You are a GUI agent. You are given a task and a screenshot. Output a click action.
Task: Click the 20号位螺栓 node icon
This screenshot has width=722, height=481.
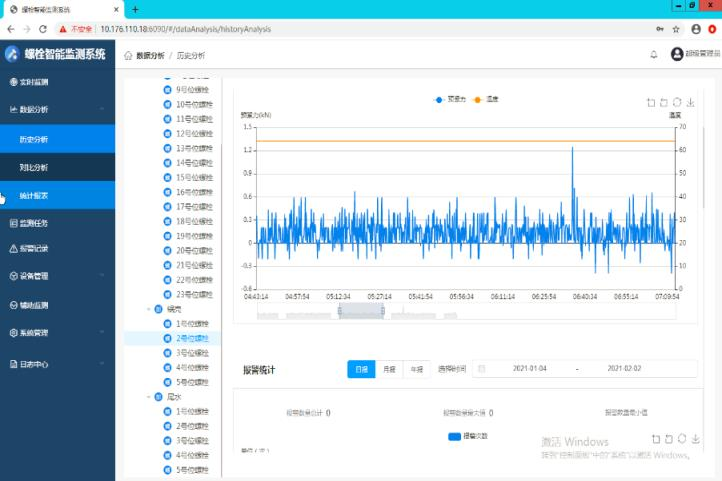pos(168,250)
